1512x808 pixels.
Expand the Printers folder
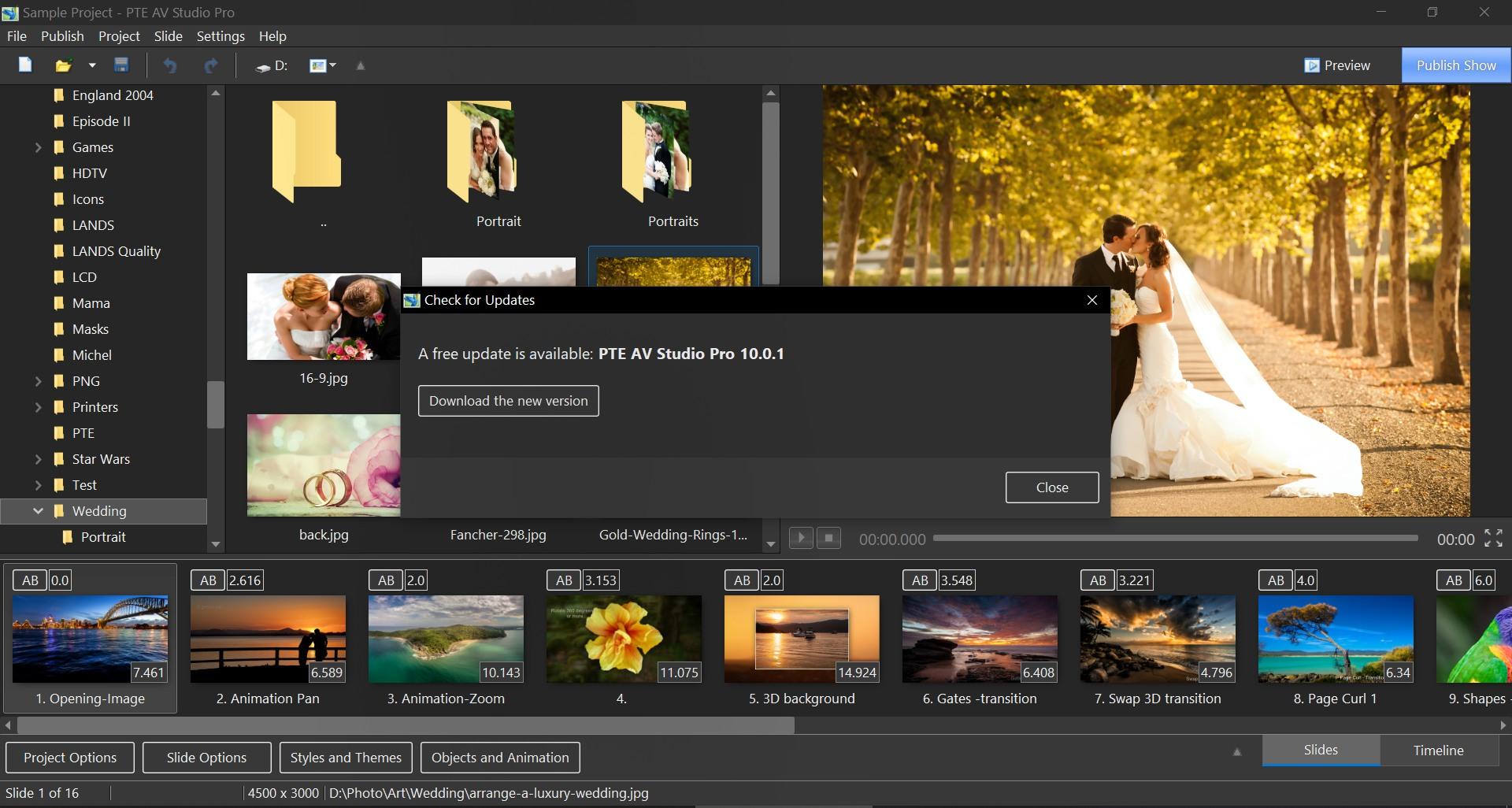click(38, 407)
